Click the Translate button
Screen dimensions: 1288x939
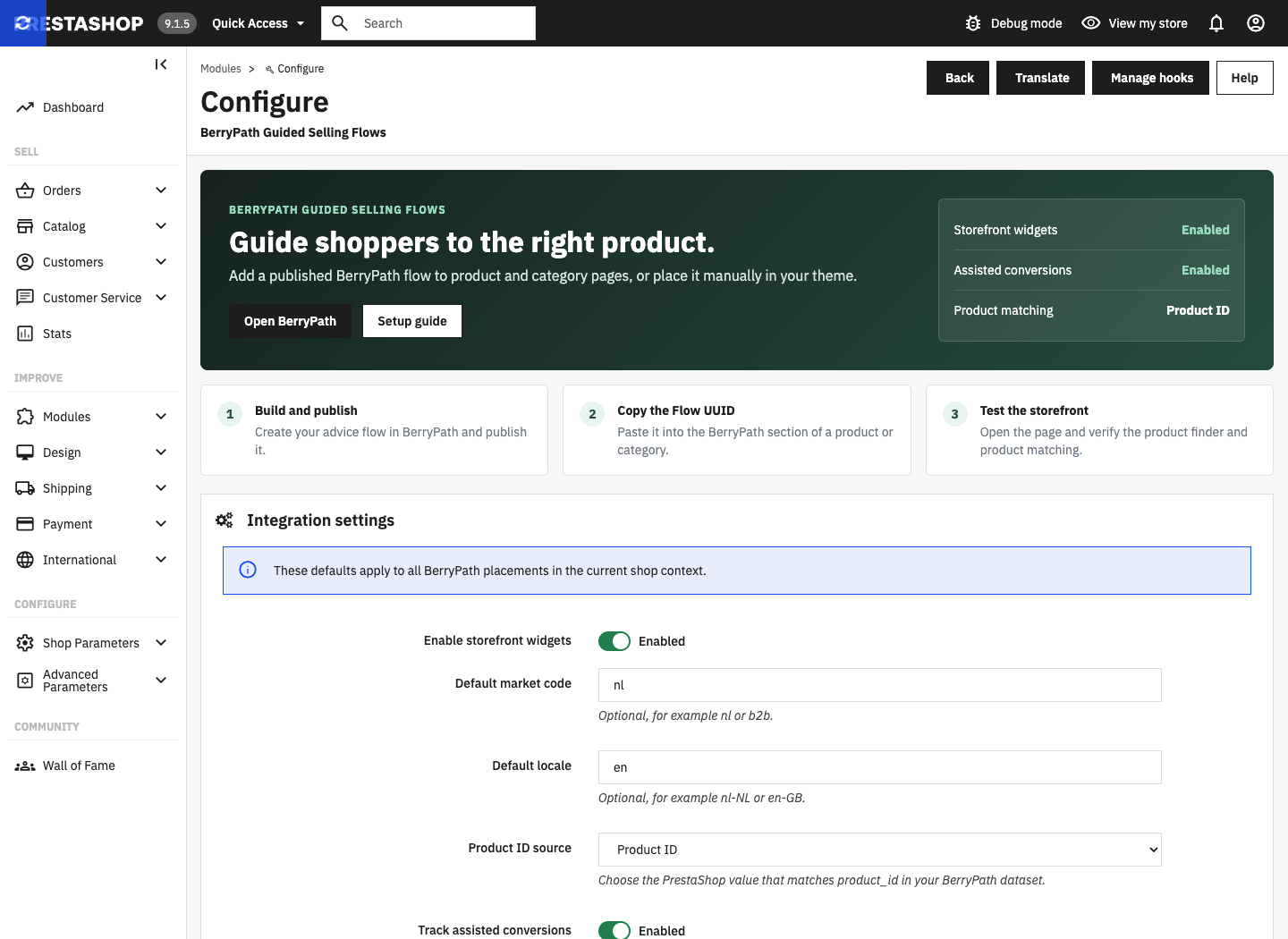[1041, 78]
